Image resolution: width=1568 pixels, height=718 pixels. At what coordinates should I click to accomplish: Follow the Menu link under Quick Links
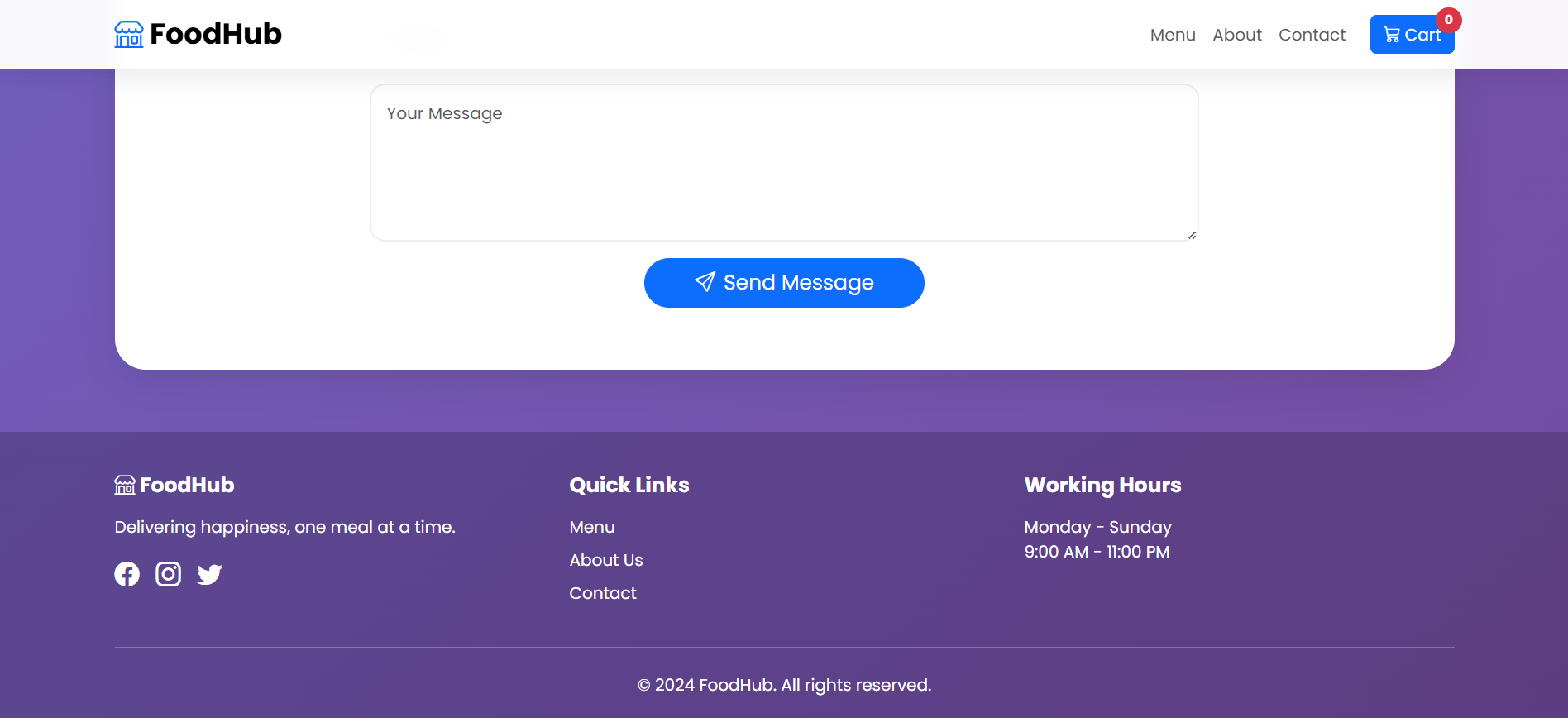[x=592, y=527]
